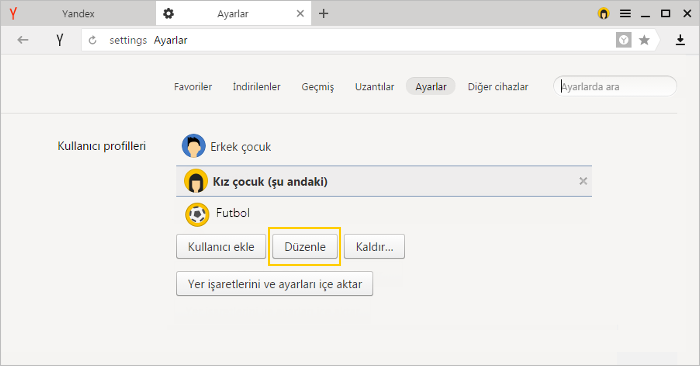Open downloads via the download arrow icon

pyautogui.click(x=680, y=40)
